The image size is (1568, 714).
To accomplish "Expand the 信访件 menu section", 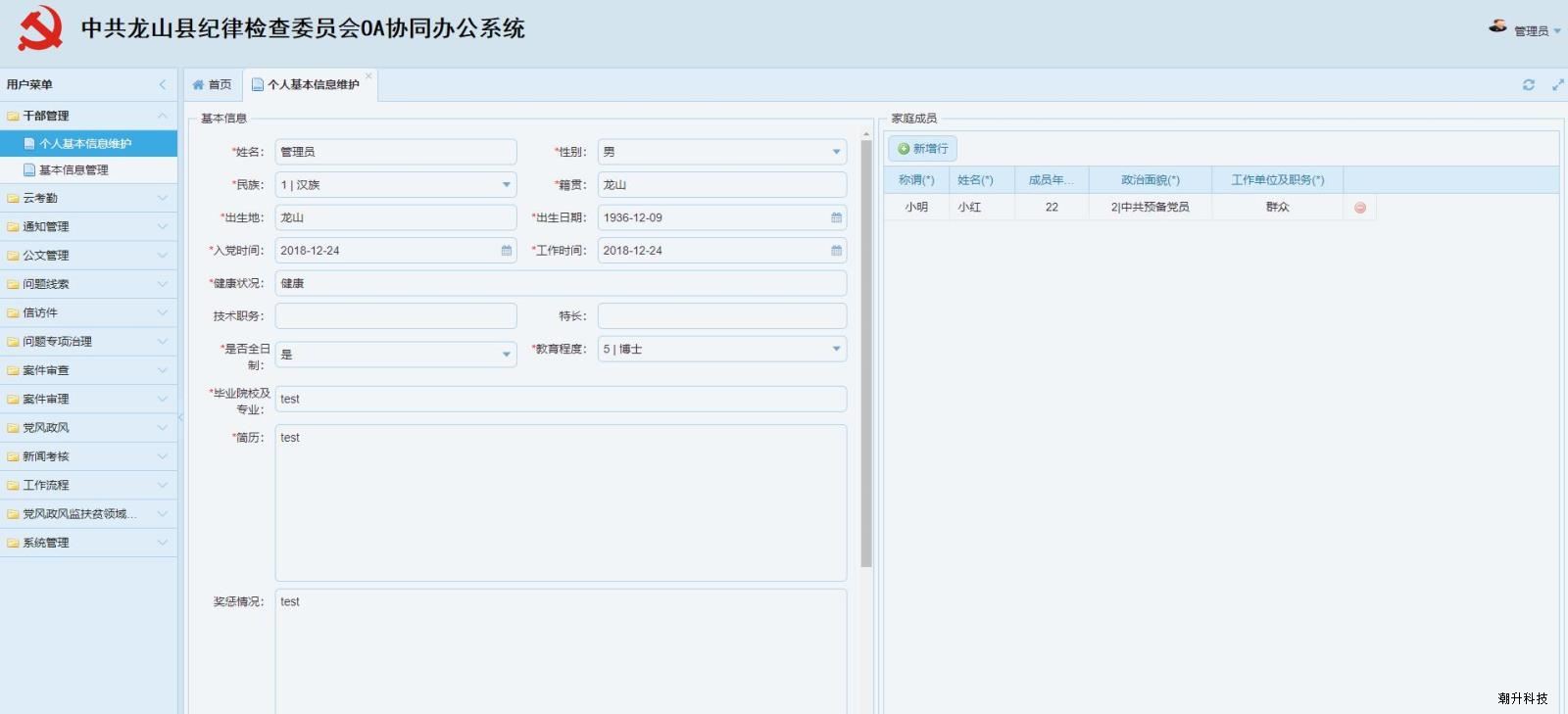I will tap(163, 312).
